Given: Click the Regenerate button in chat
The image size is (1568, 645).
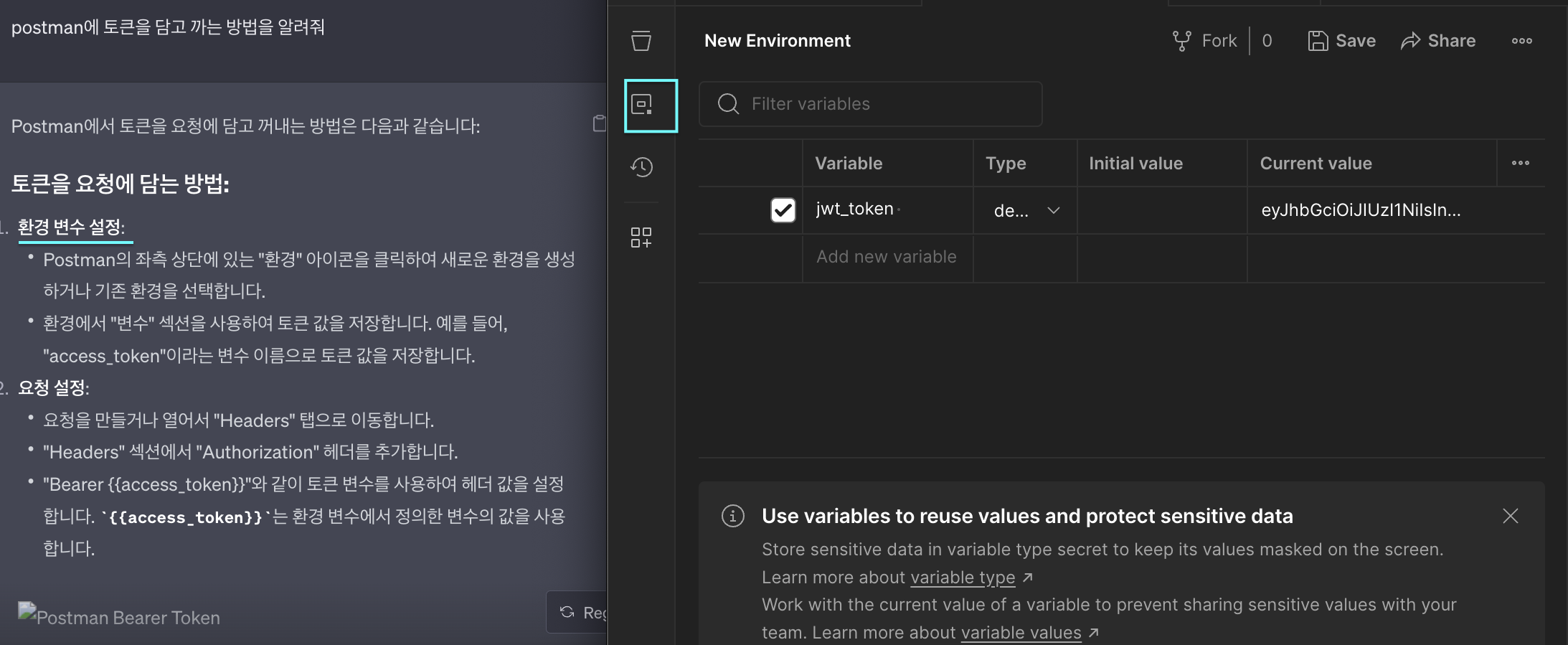Looking at the screenshot, I should point(577,612).
